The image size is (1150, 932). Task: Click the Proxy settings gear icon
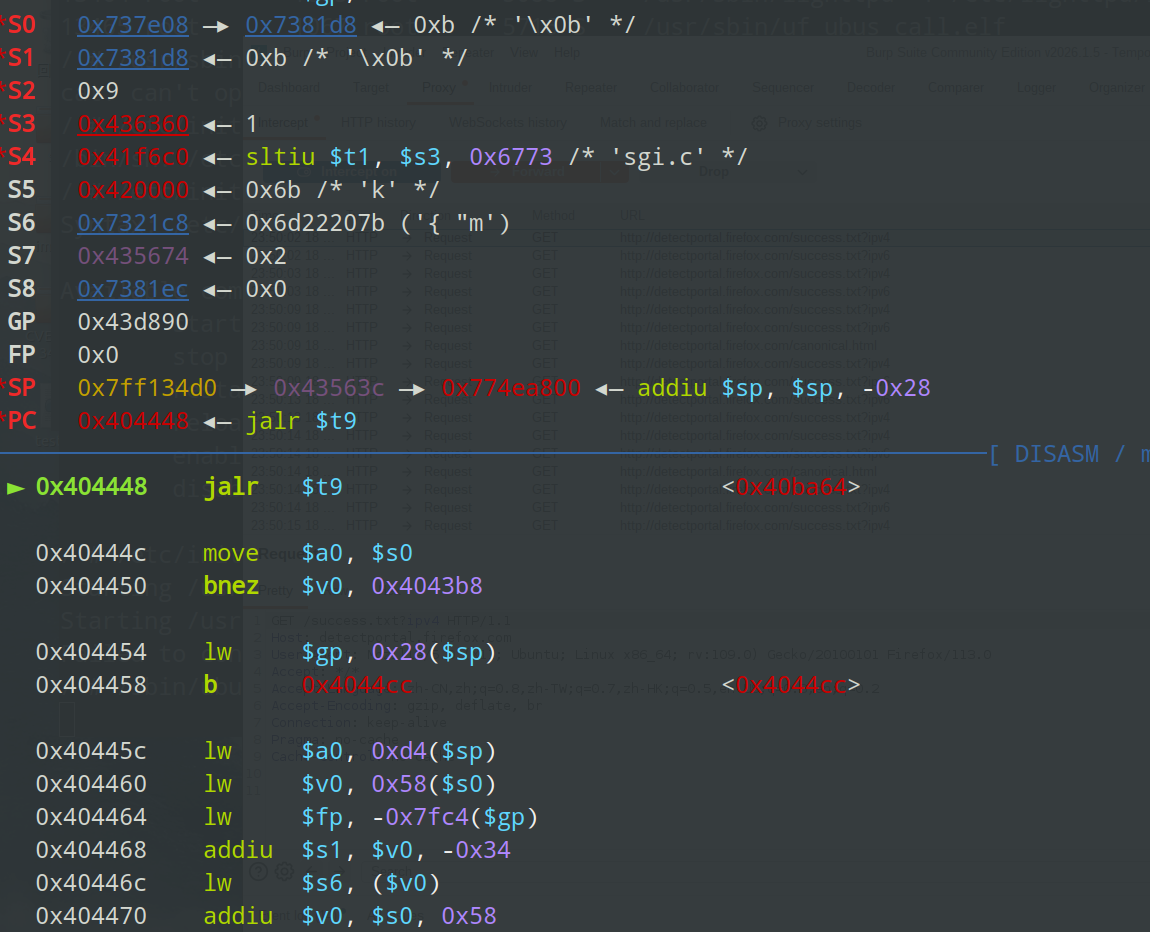click(760, 123)
